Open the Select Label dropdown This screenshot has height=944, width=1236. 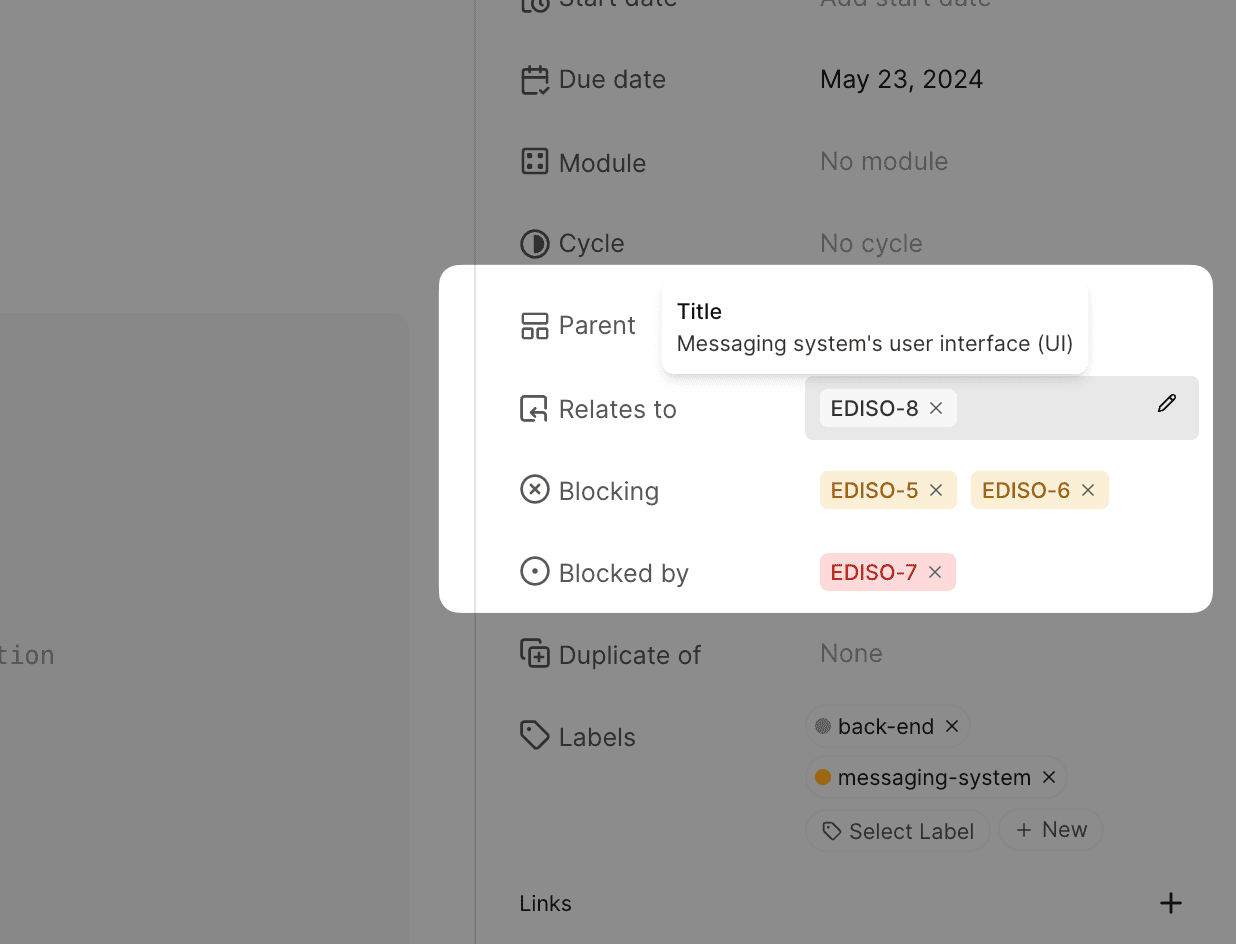[897, 831]
